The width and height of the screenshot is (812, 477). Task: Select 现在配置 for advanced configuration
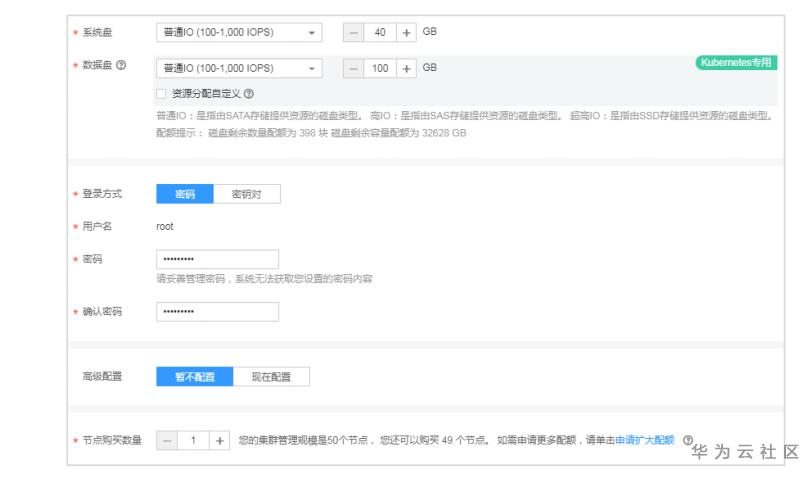(x=271, y=377)
